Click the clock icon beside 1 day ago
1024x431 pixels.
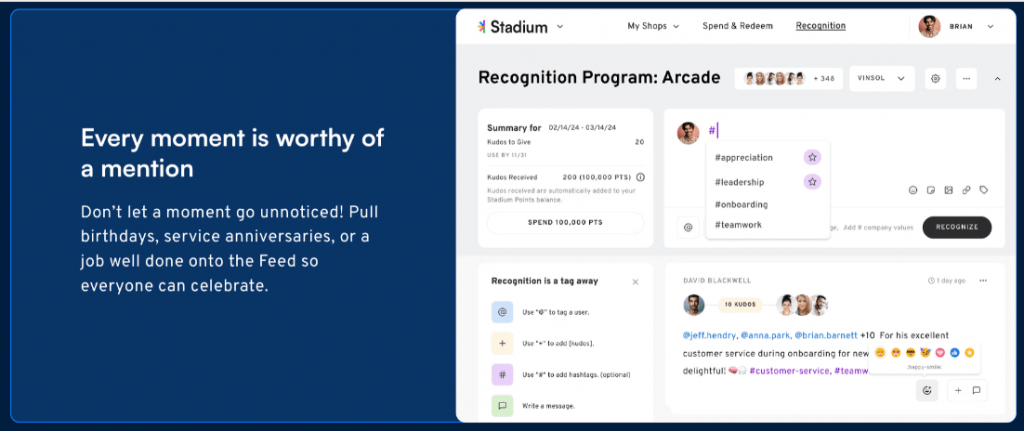coord(931,281)
